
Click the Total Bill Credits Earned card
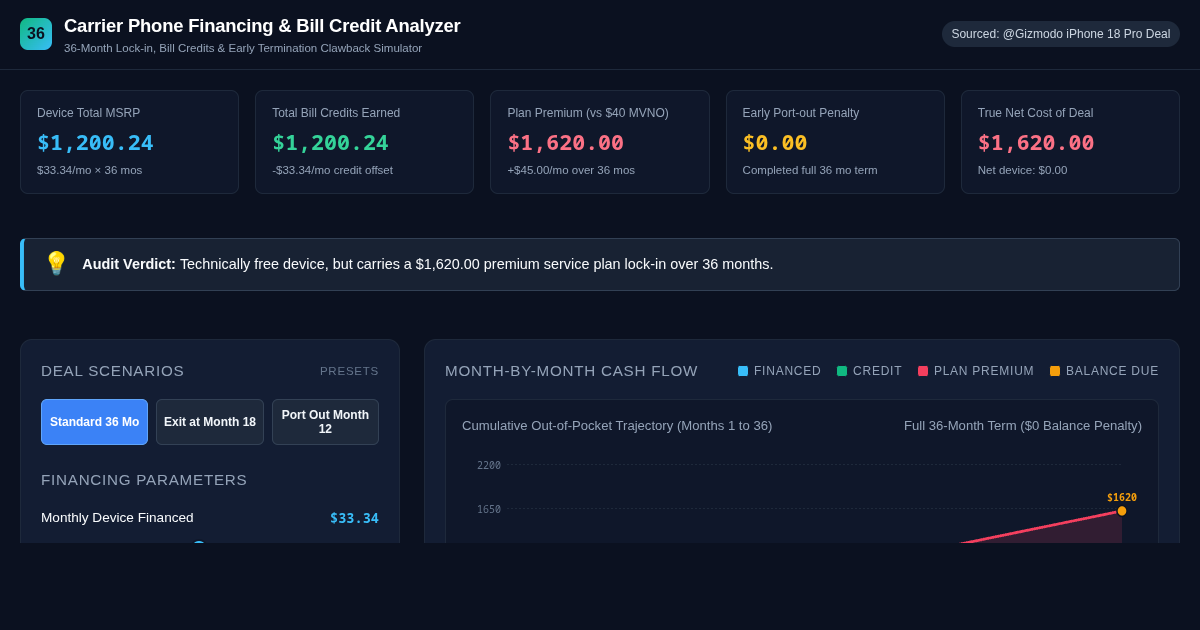point(364,142)
